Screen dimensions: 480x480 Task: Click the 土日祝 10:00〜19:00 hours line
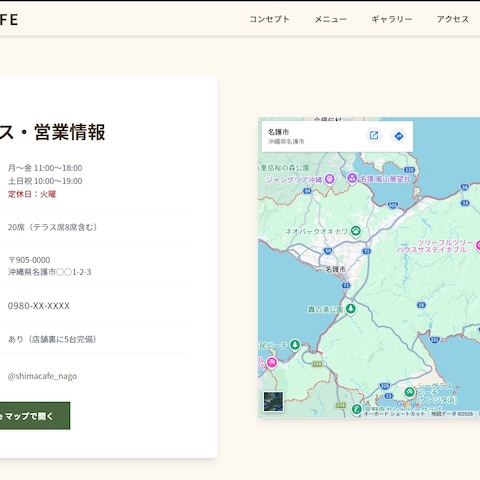point(45,181)
